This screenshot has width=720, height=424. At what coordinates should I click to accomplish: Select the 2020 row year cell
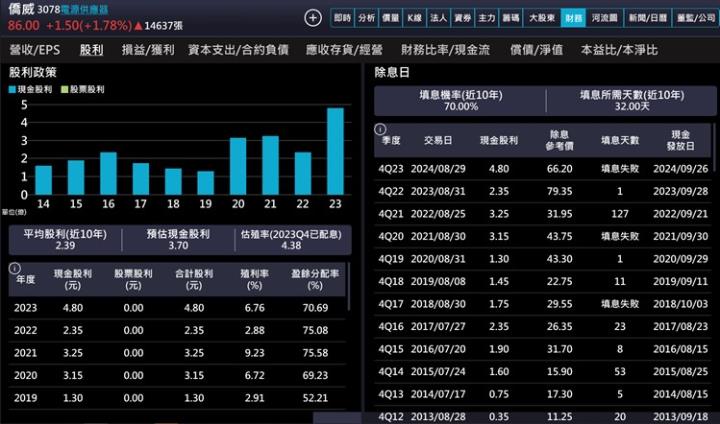(x=25, y=375)
